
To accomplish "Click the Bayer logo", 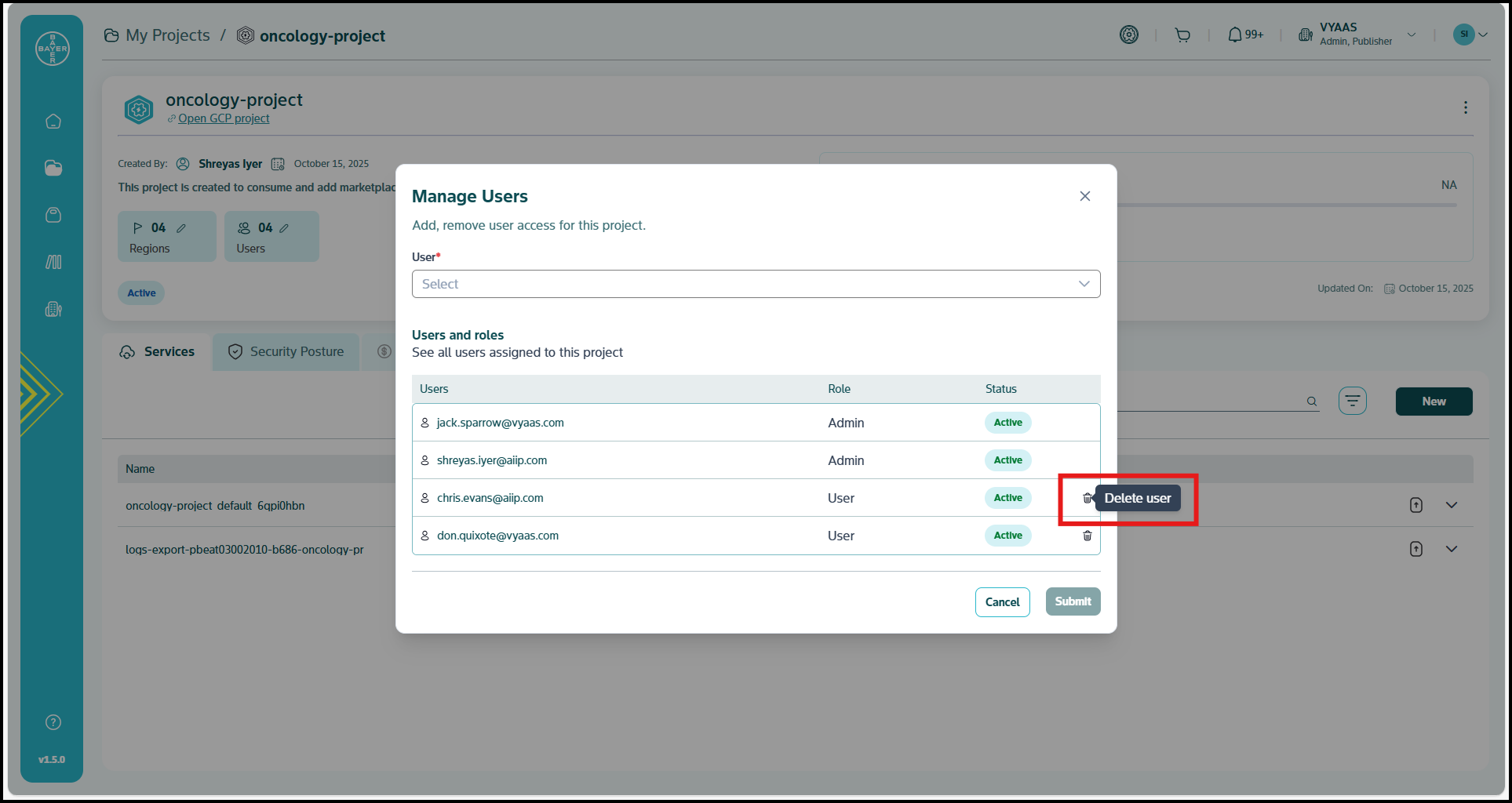I will point(53,49).
